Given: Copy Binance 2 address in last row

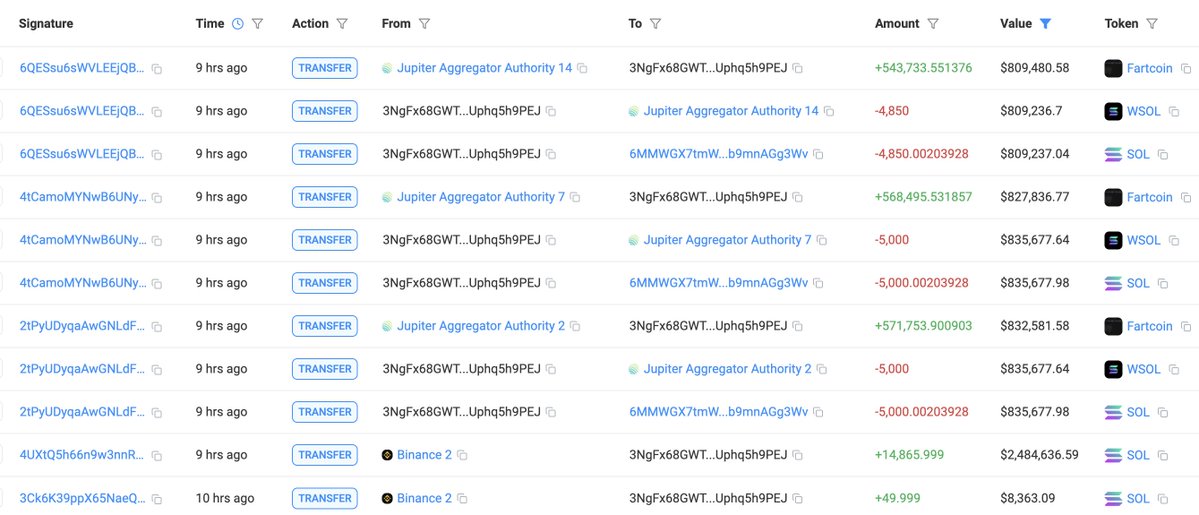Looking at the screenshot, I should 462,499.
